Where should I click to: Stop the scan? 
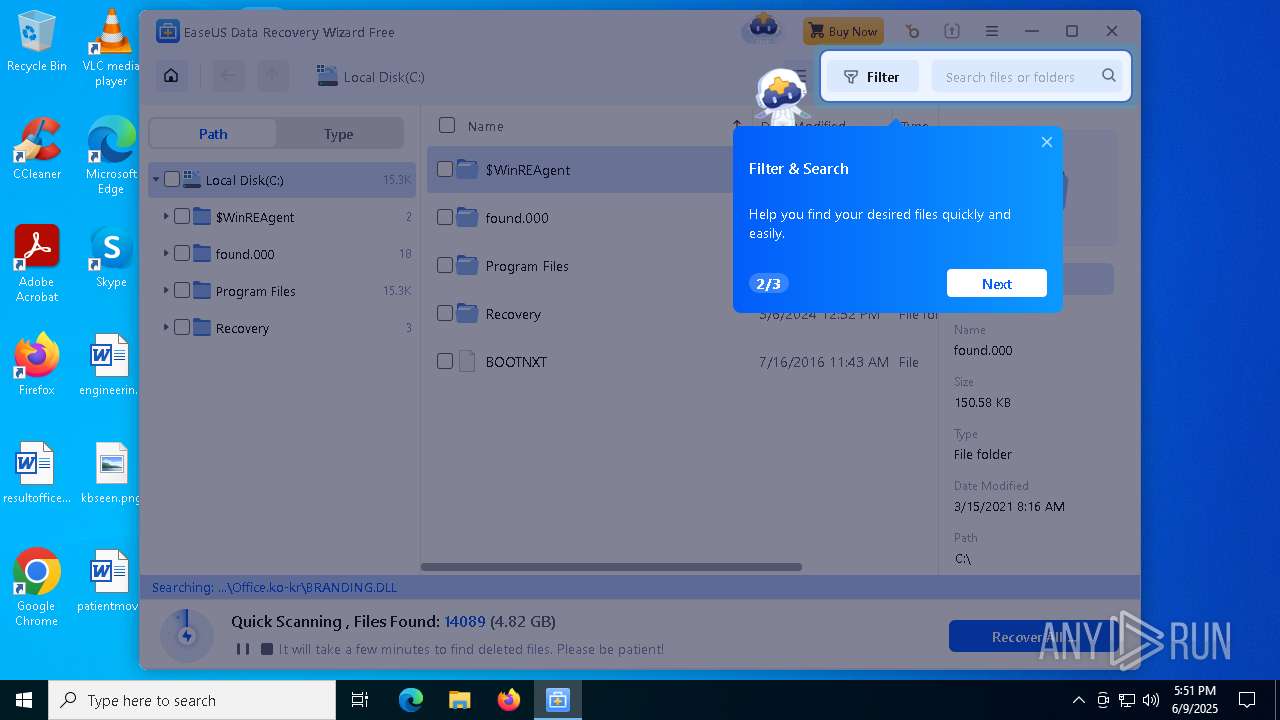[x=266, y=649]
